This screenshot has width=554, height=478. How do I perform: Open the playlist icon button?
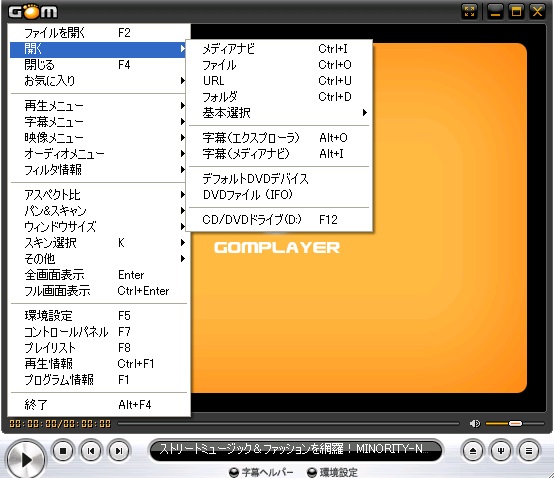coord(529,451)
